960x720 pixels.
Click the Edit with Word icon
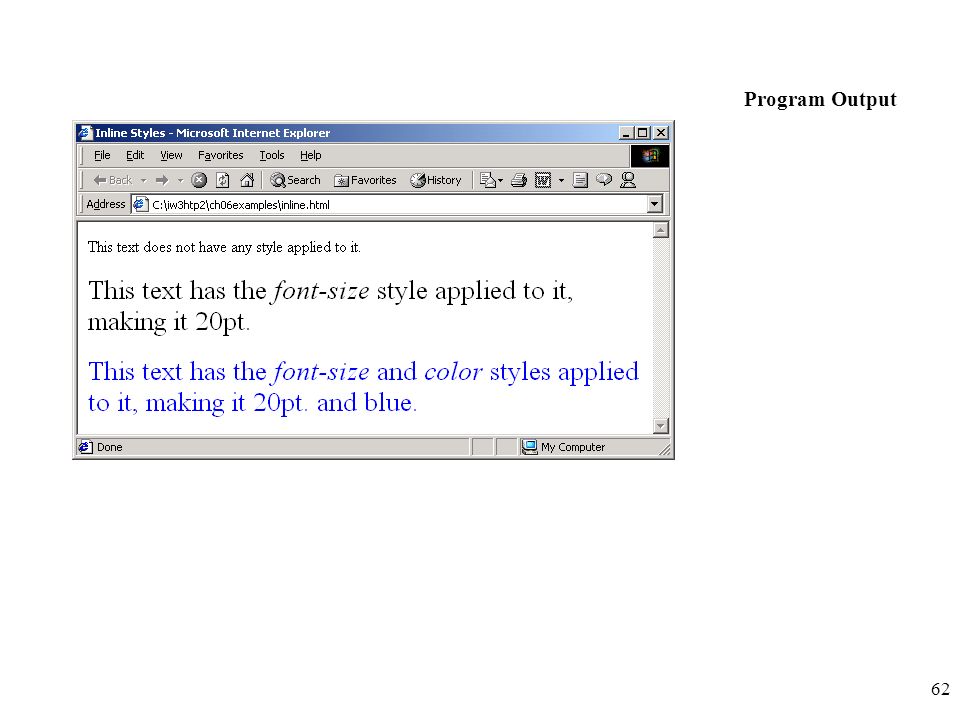pos(542,180)
